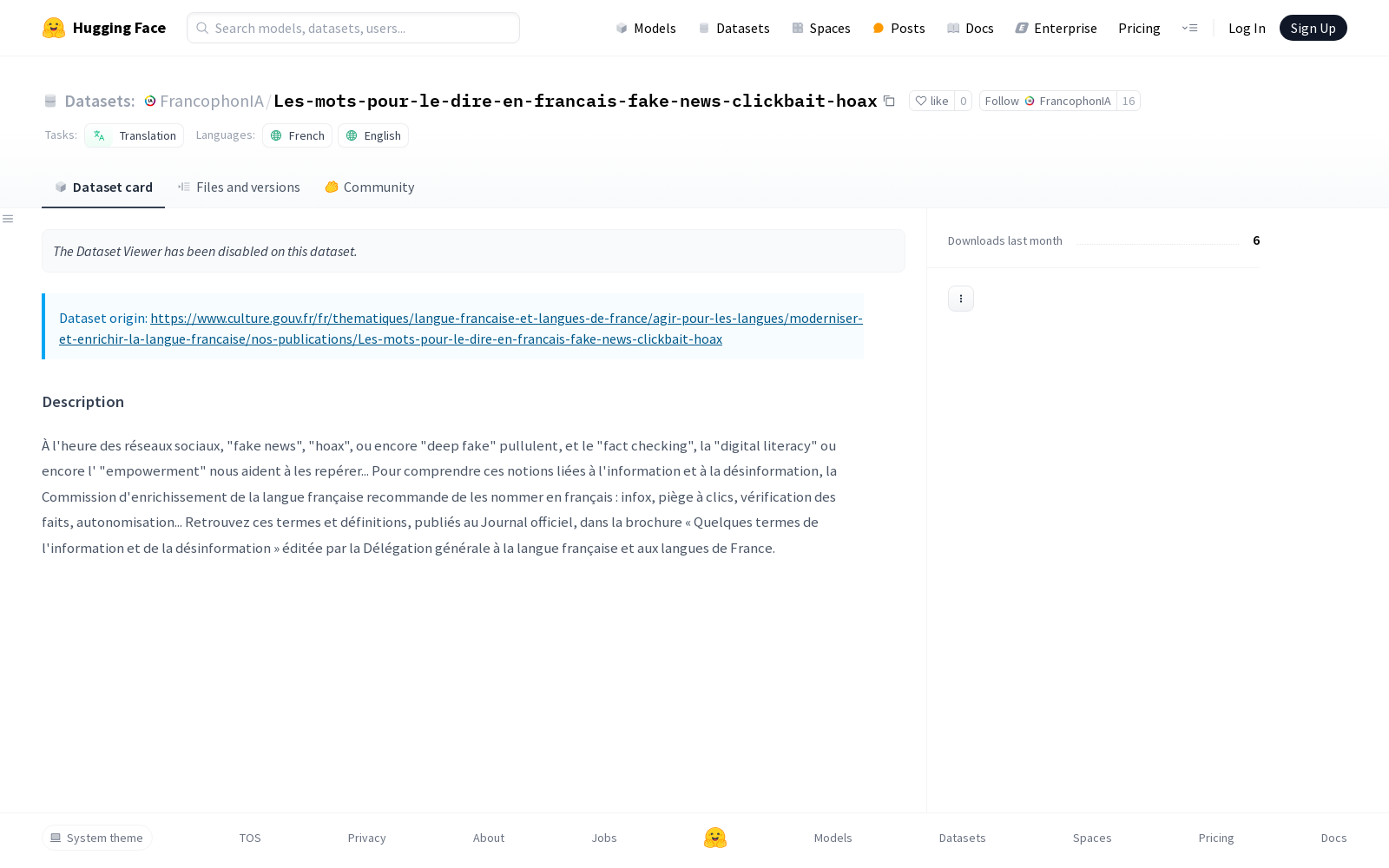
Task: Select the Translation task tag
Action: (135, 135)
